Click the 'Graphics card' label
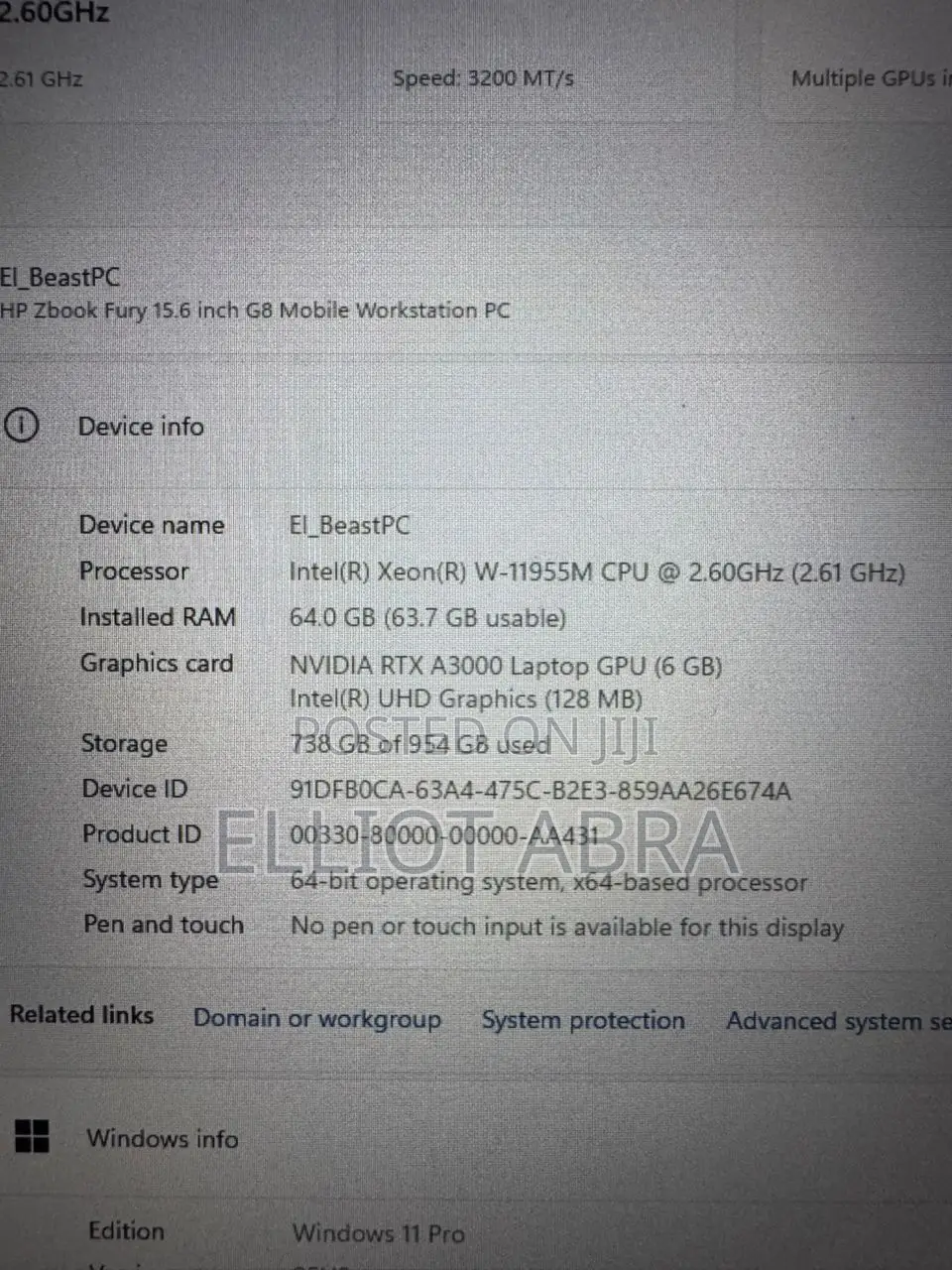 pos(157,663)
